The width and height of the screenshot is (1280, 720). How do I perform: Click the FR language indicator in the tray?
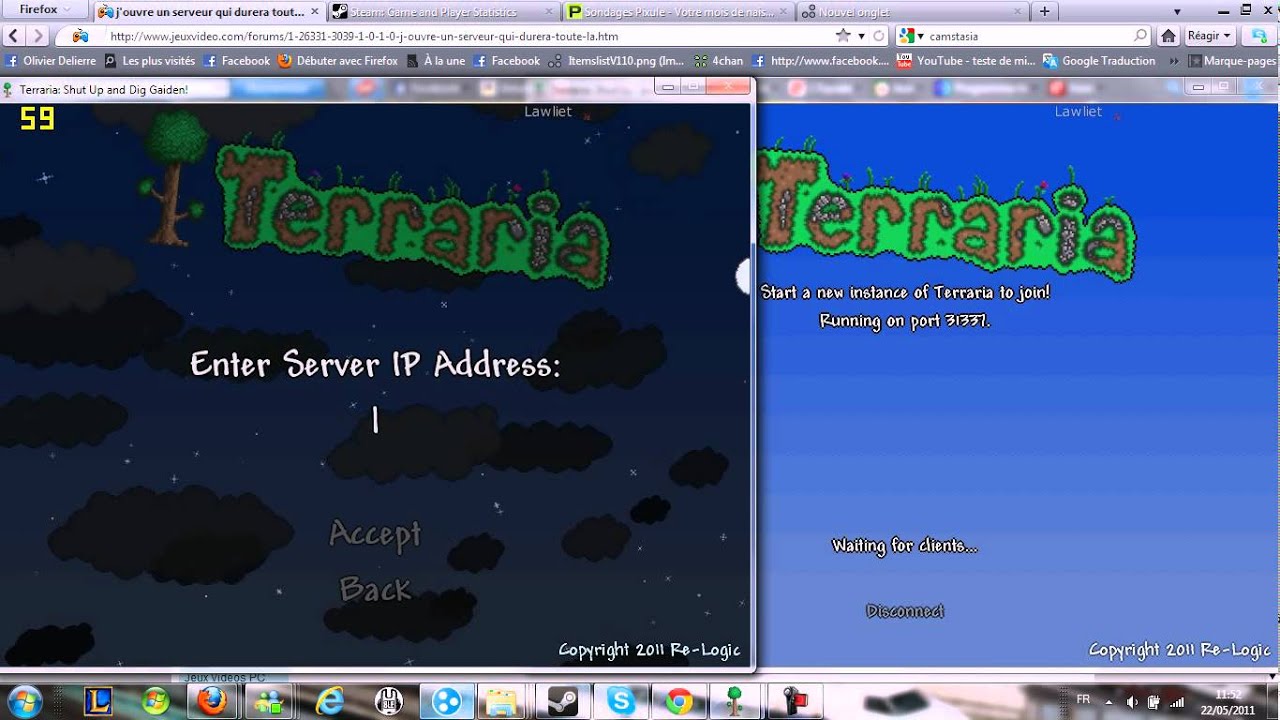pyautogui.click(x=1083, y=699)
